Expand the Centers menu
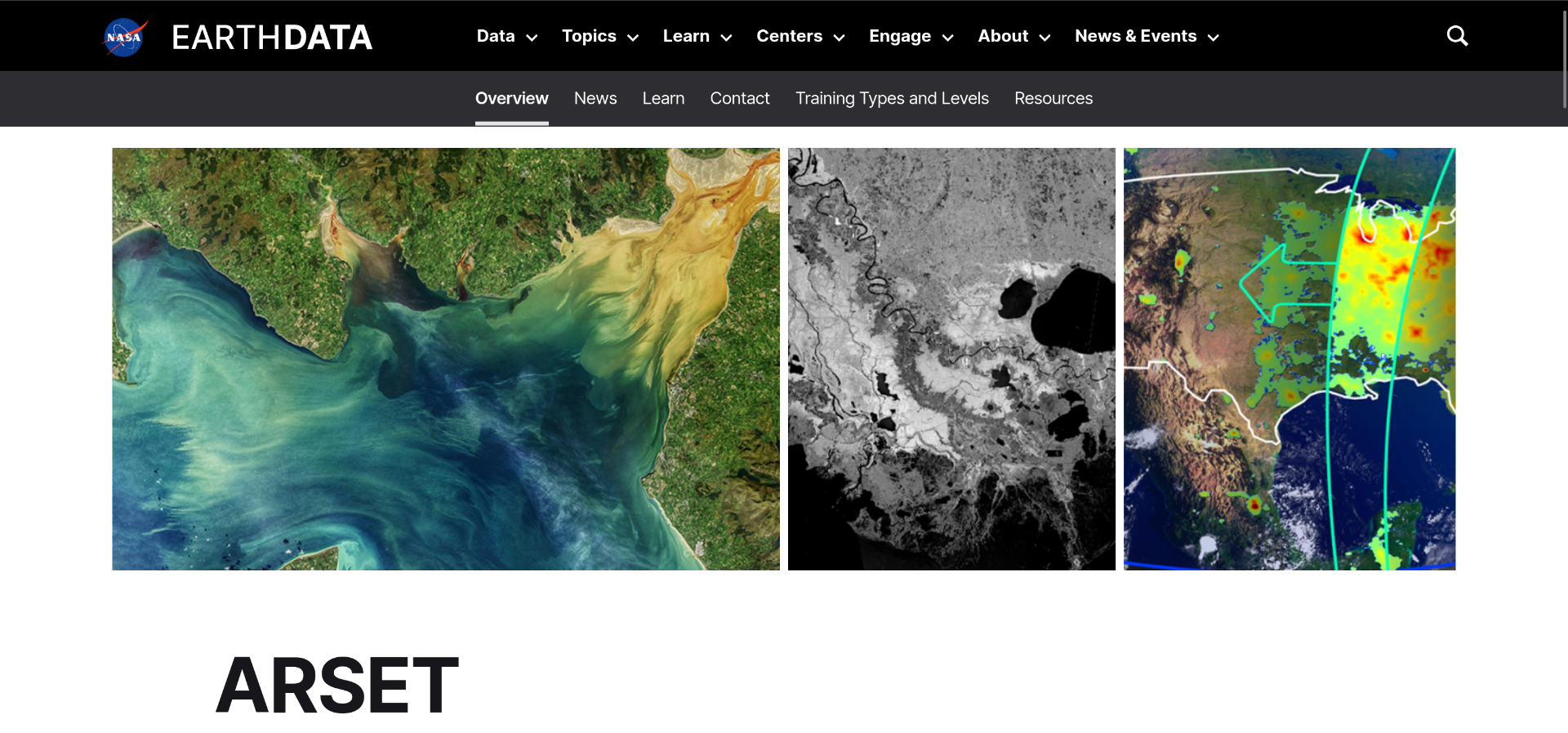 click(800, 36)
